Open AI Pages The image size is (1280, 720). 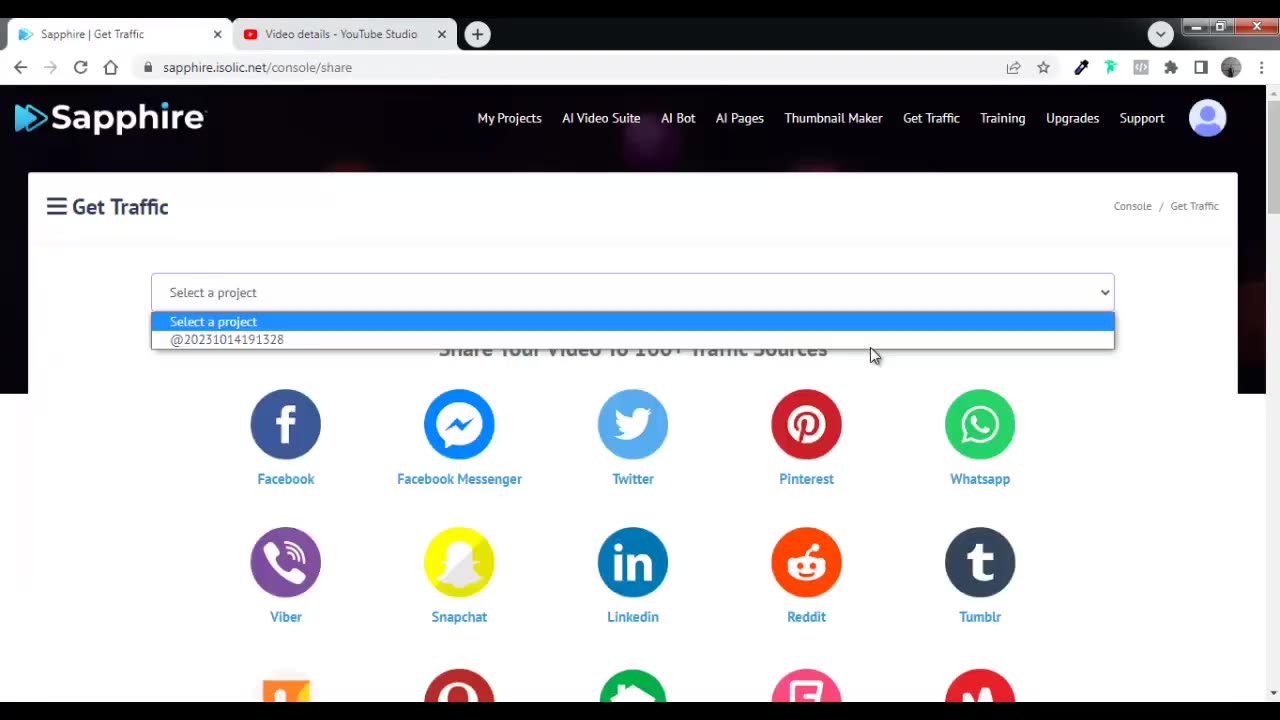click(740, 118)
